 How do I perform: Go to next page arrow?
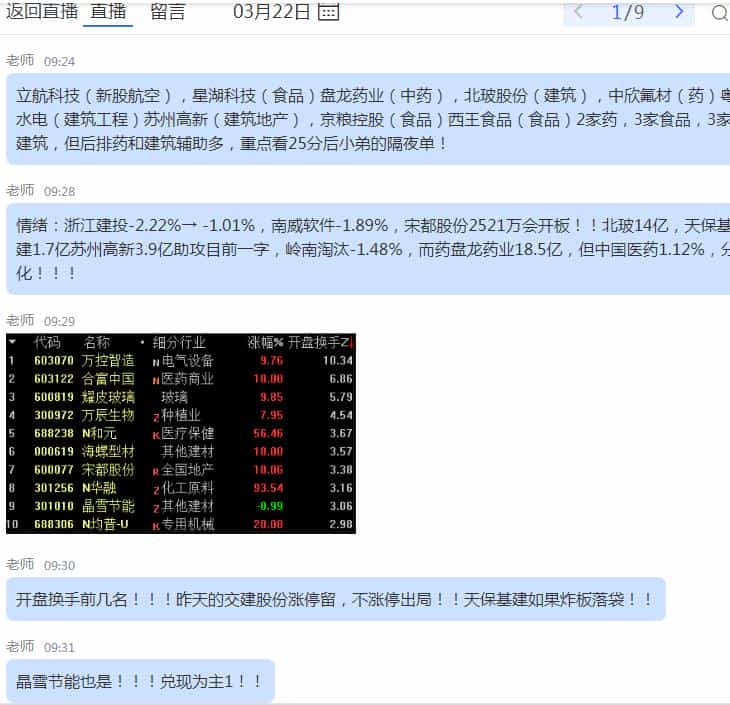679,11
